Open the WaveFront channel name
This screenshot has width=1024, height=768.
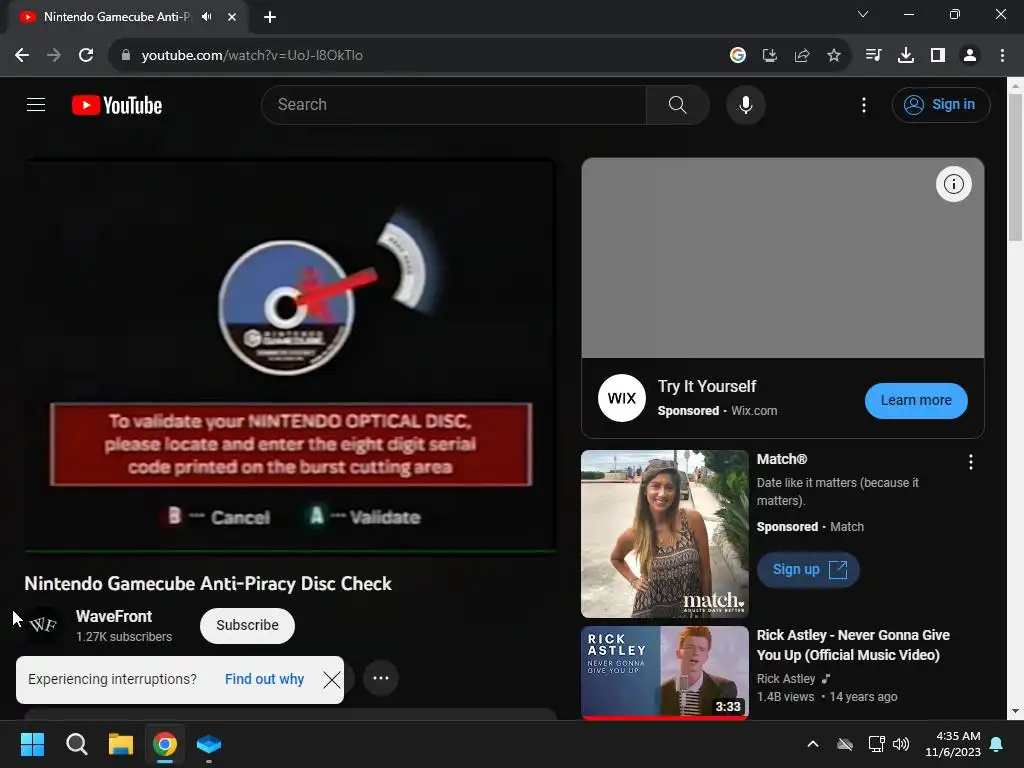(x=114, y=616)
